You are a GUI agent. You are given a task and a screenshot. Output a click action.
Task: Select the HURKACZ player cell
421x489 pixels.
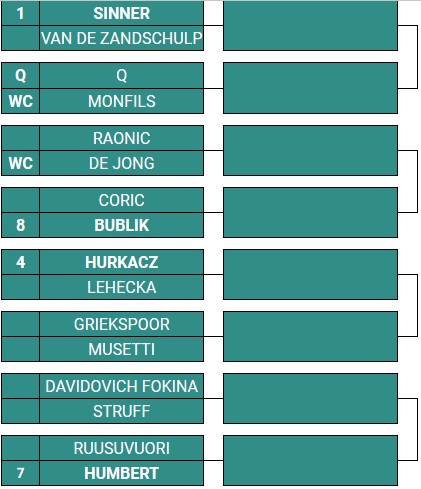[121, 262]
